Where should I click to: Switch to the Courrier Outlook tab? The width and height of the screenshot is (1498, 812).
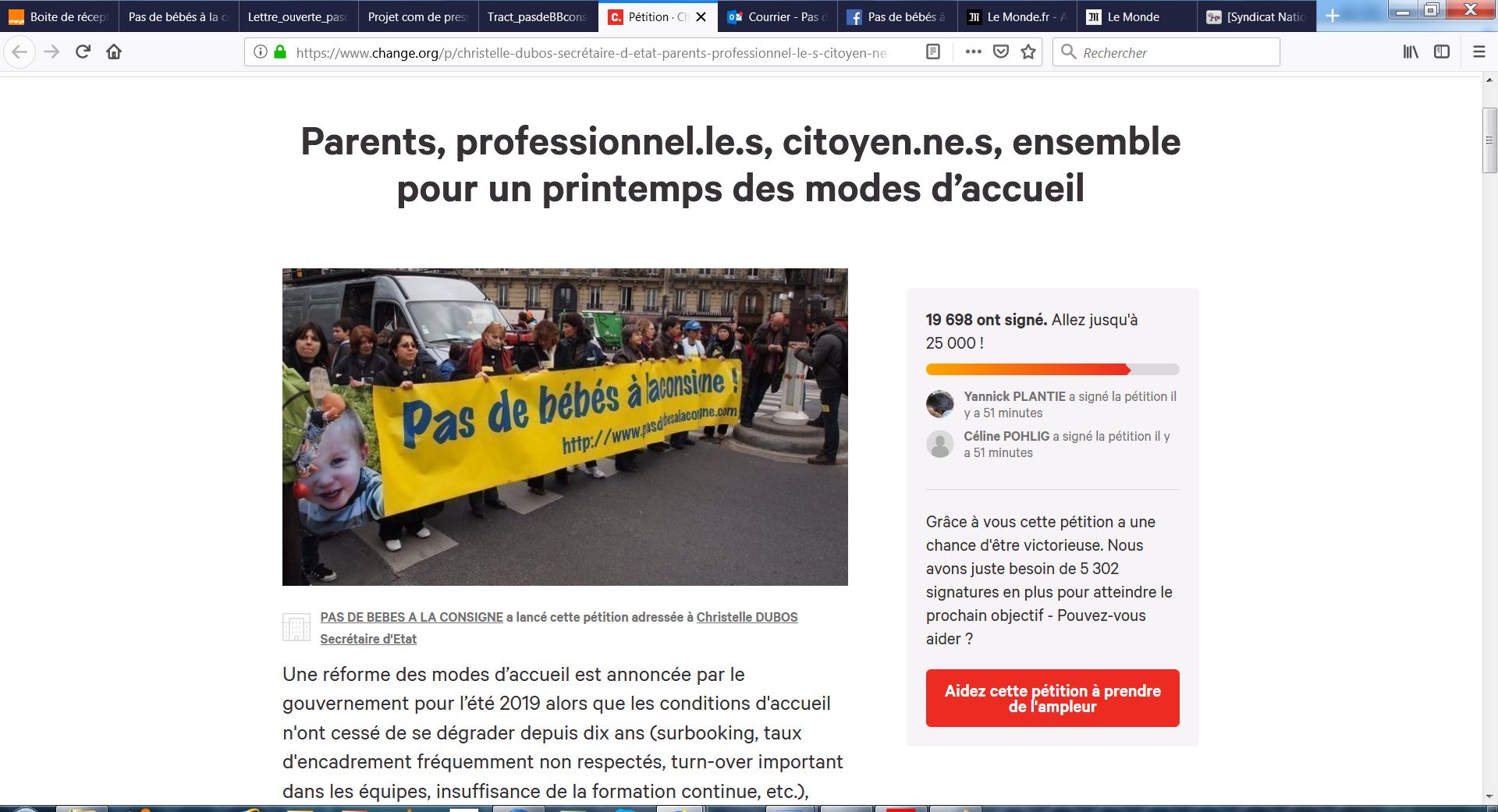(x=778, y=16)
